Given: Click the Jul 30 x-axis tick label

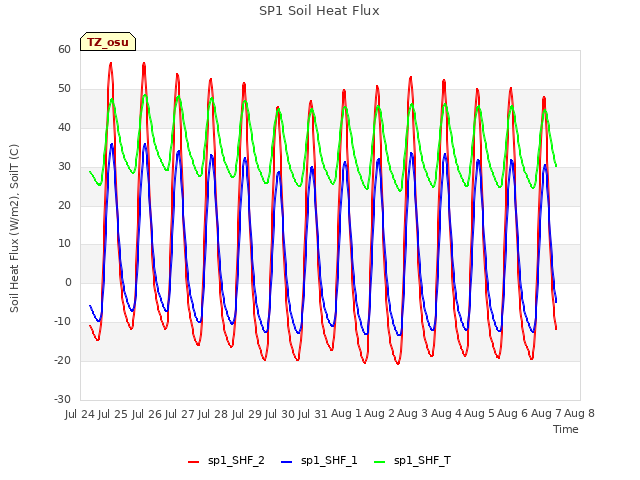Looking at the screenshot, I should coord(280,414).
